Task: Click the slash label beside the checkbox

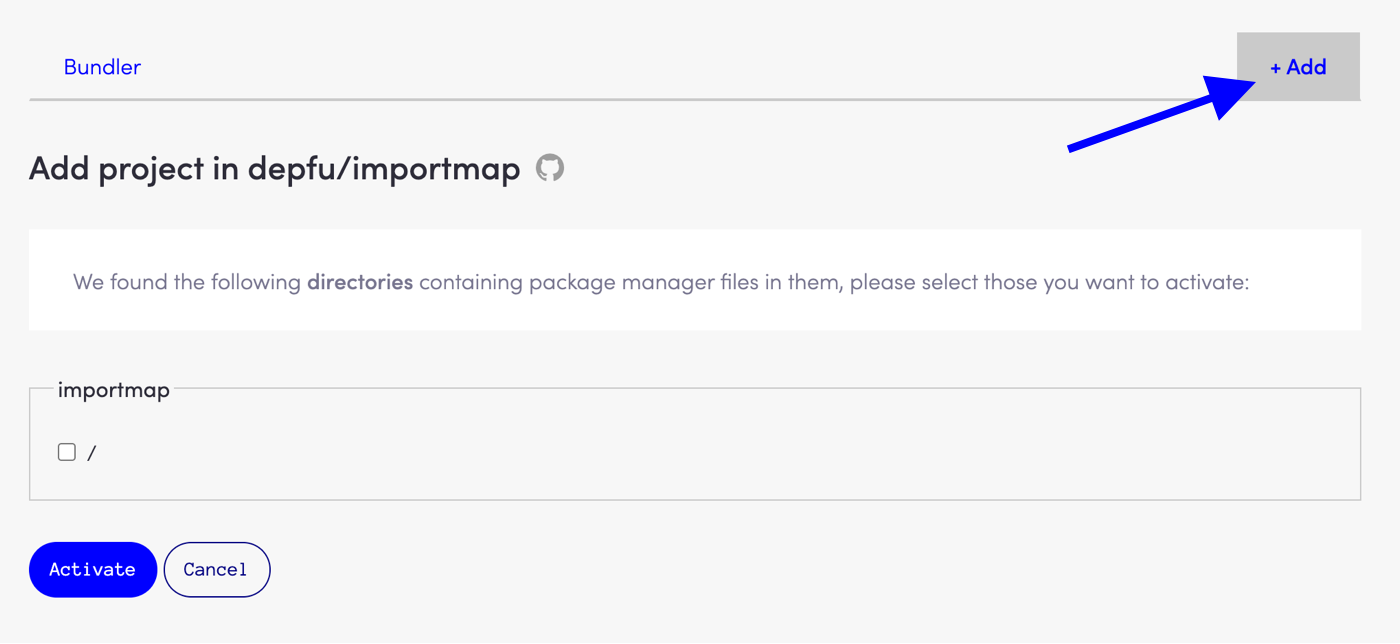Action: [x=92, y=453]
